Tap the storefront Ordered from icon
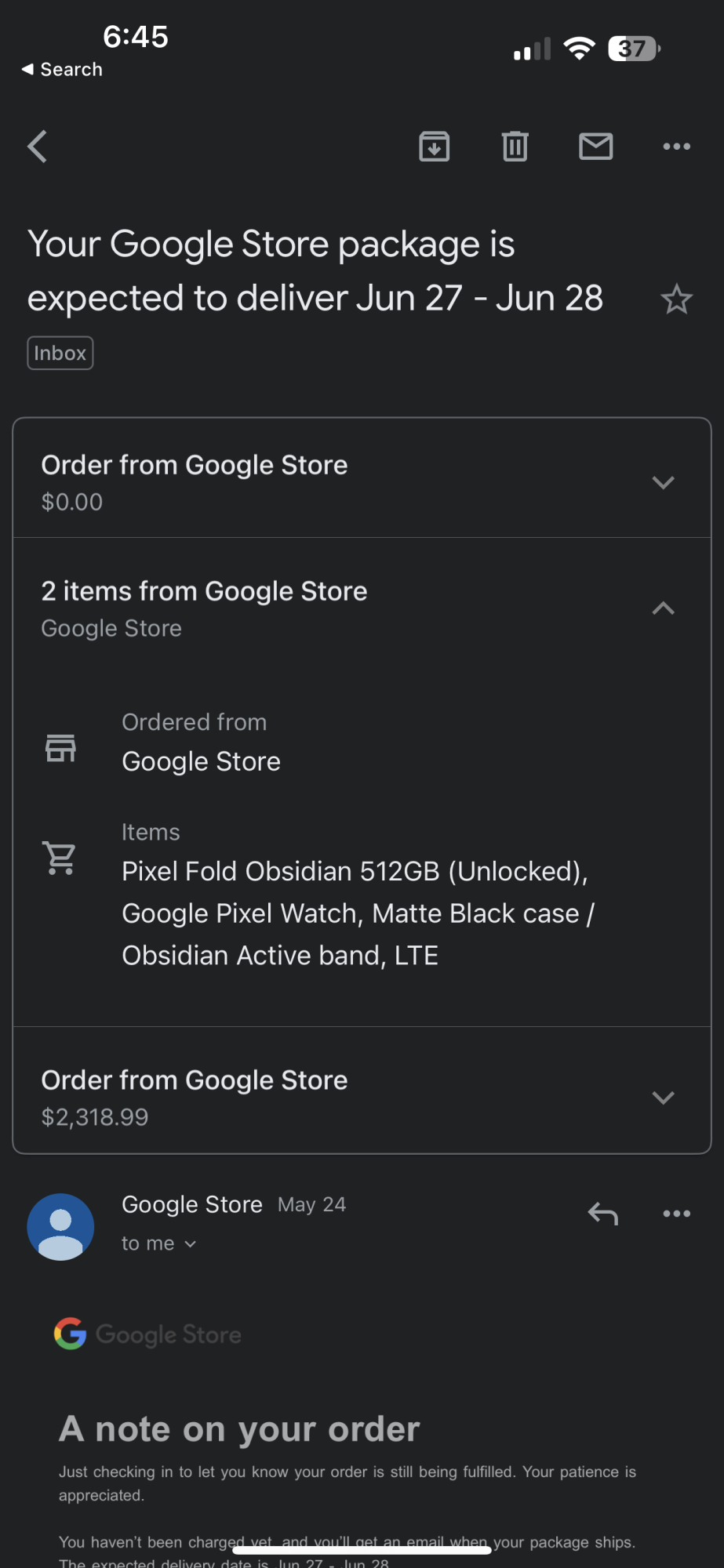This screenshot has width=724, height=1568. point(60,749)
